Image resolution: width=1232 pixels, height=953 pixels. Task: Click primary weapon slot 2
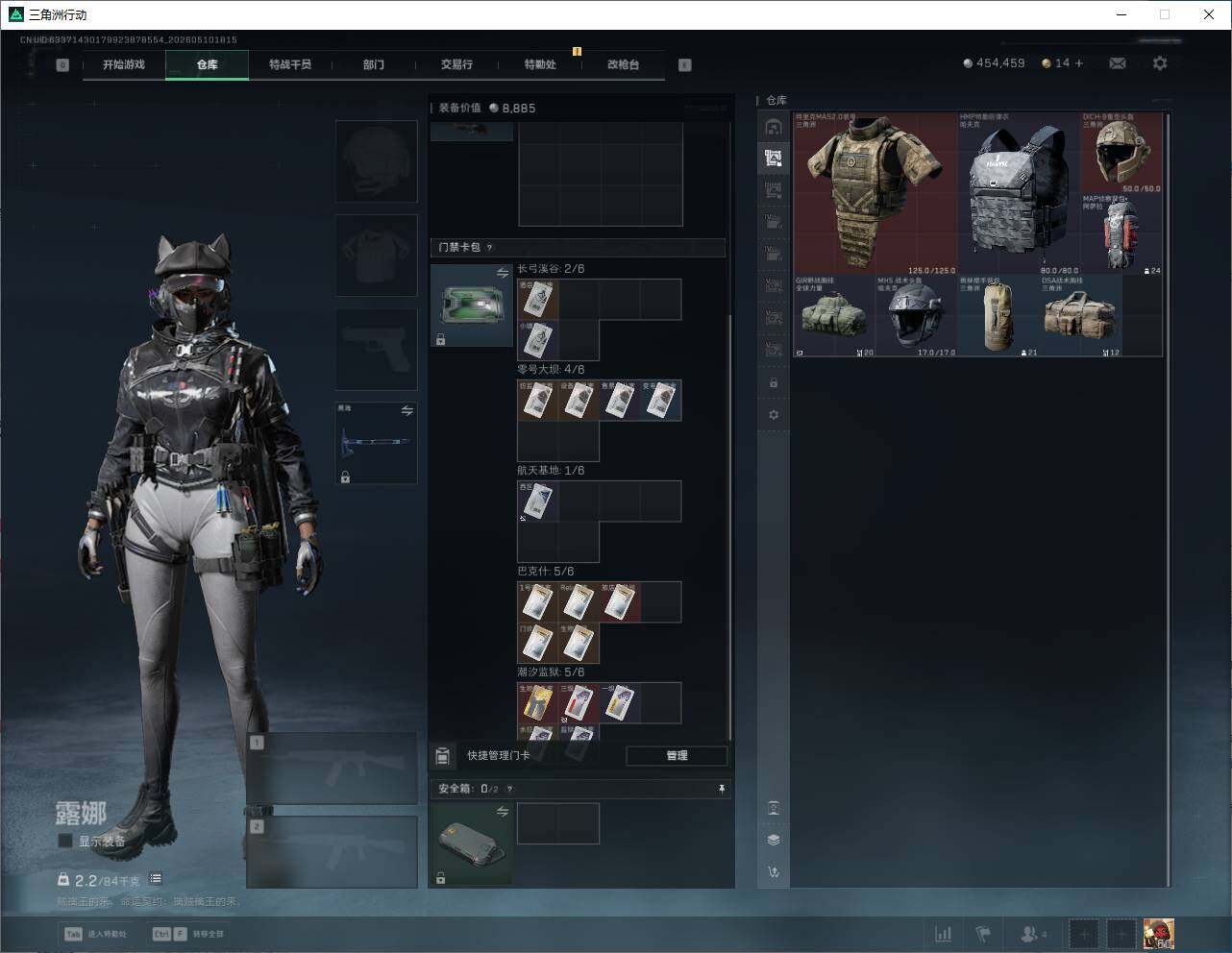[x=333, y=852]
